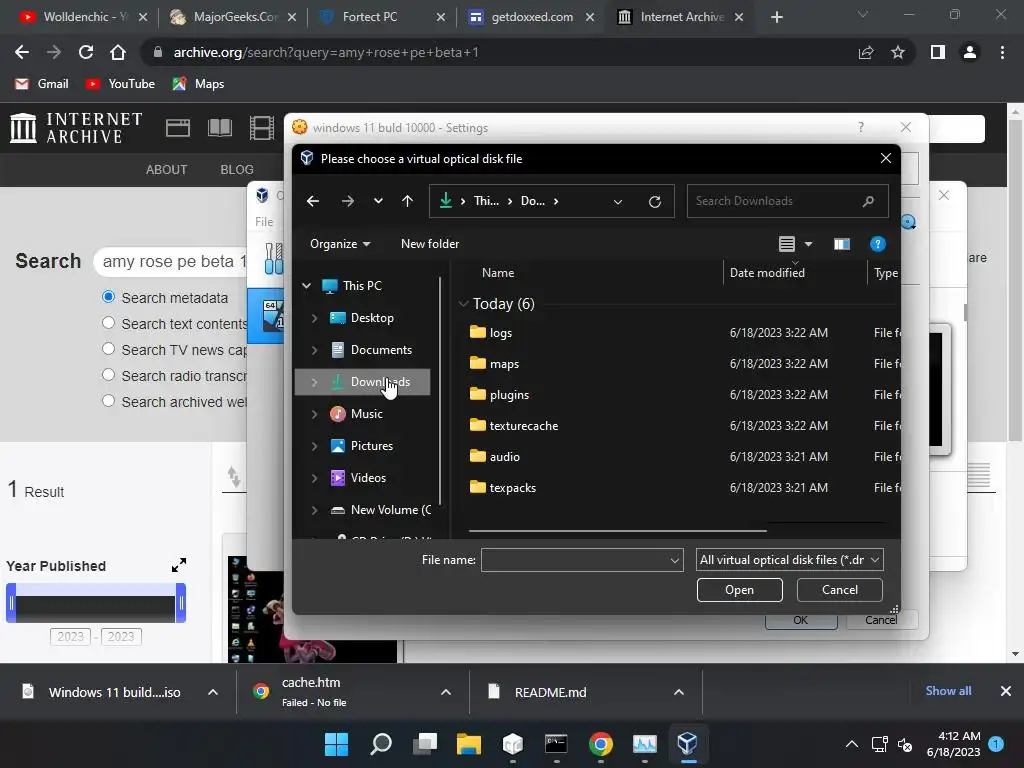Viewport: 1024px width, 768px height.
Task: Cancel the file chooser dialog
Action: tap(839, 590)
